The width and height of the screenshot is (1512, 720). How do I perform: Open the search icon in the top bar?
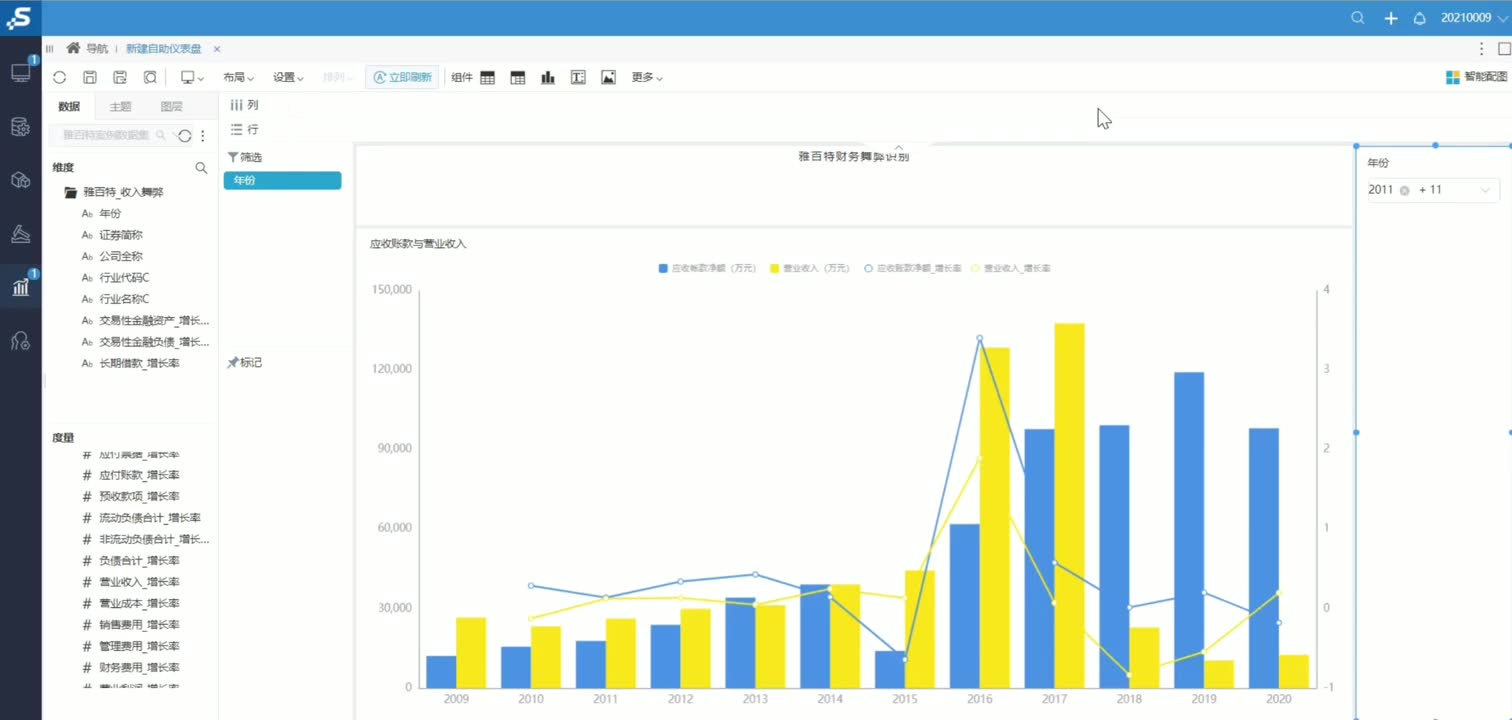point(1357,17)
